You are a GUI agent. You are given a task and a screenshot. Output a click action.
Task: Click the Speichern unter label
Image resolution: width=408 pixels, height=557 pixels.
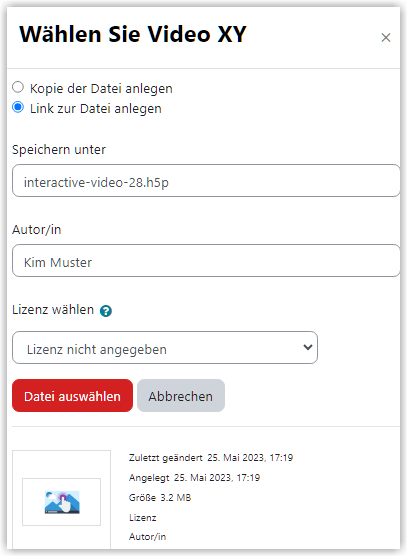[59, 150]
